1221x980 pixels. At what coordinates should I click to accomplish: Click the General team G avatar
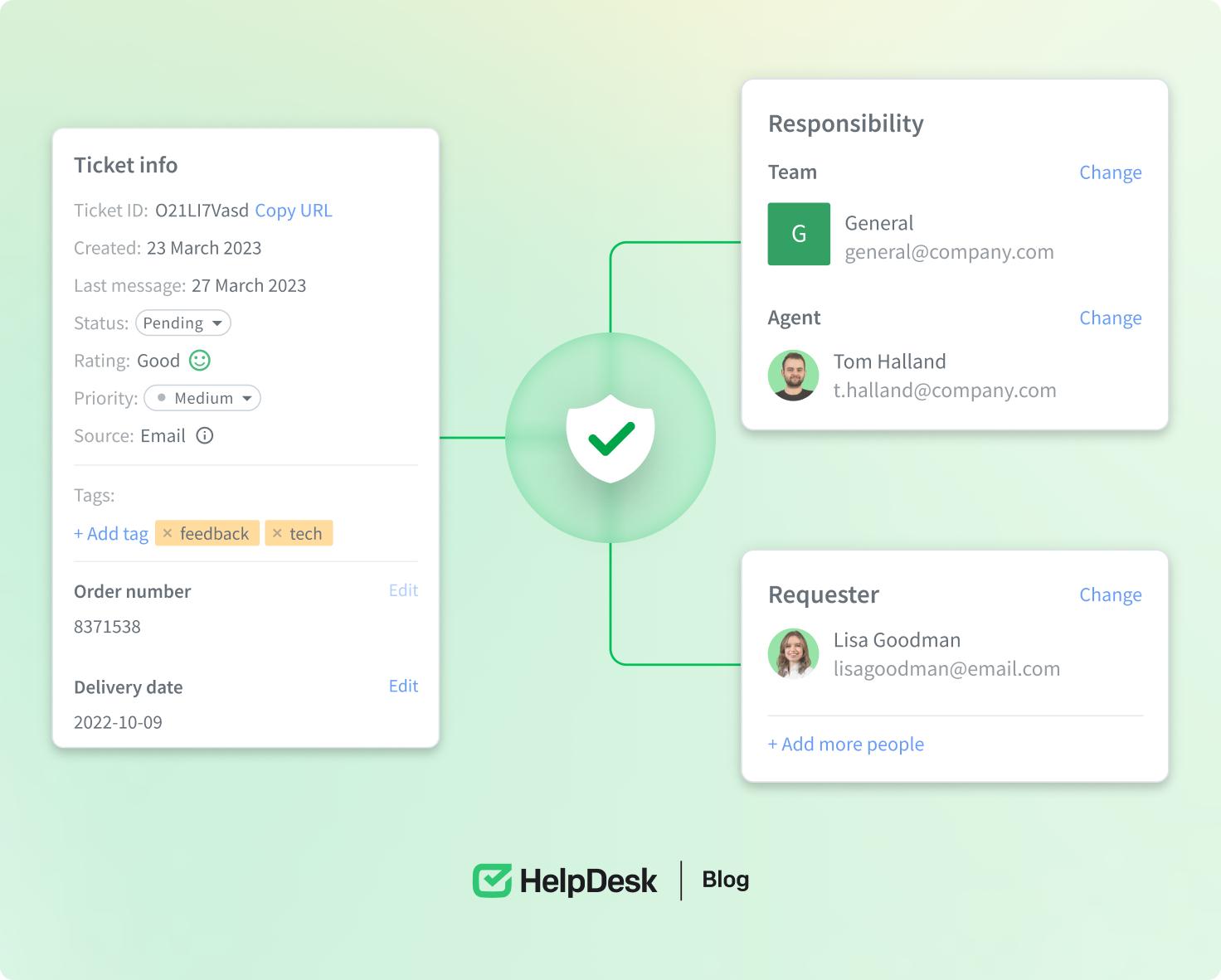(799, 234)
